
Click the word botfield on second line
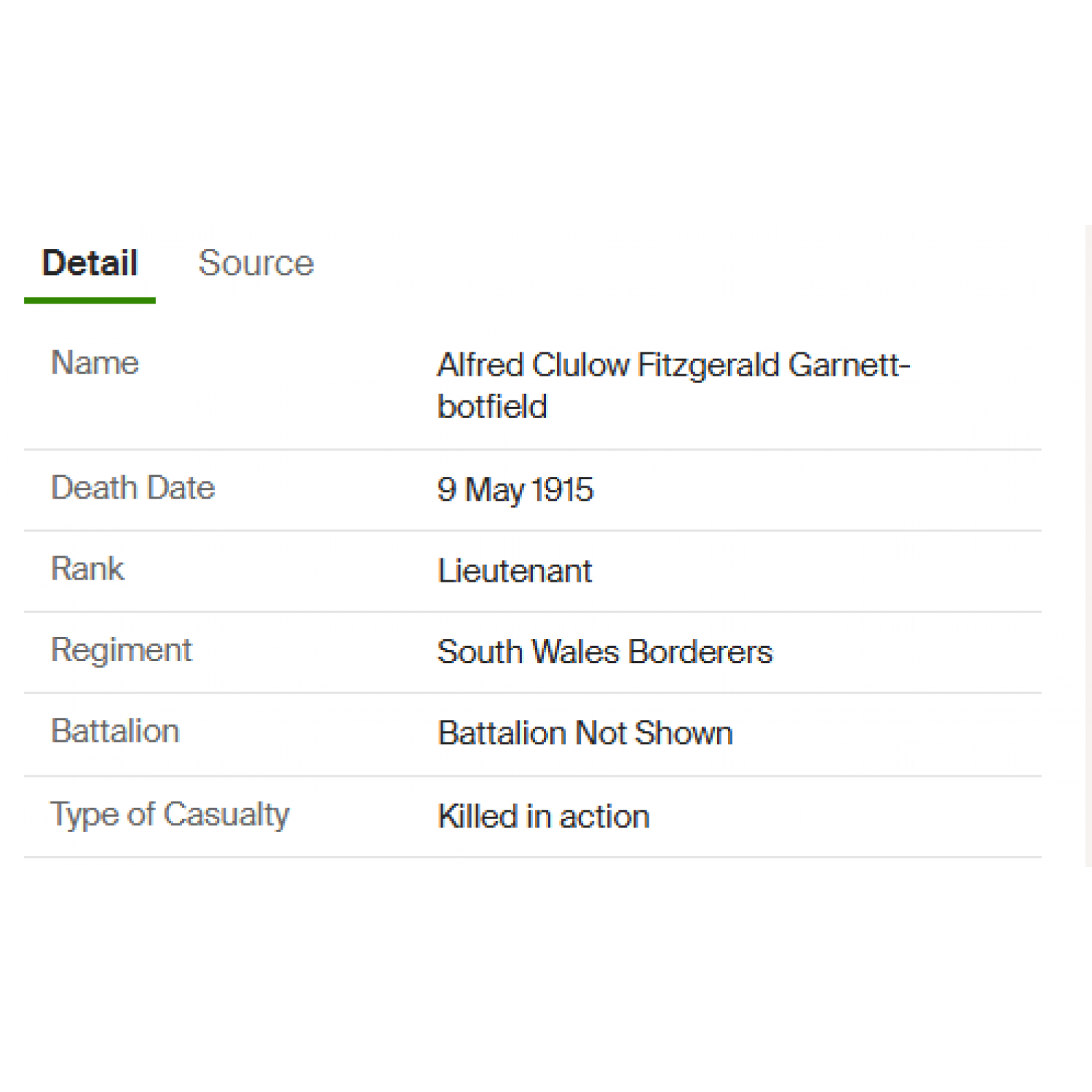(x=492, y=406)
